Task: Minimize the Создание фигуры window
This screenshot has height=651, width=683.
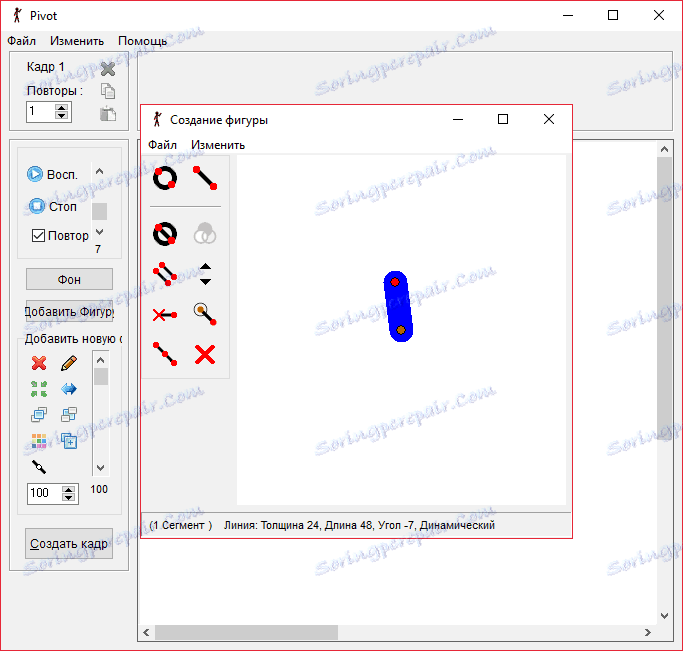Action: [x=458, y=119]
